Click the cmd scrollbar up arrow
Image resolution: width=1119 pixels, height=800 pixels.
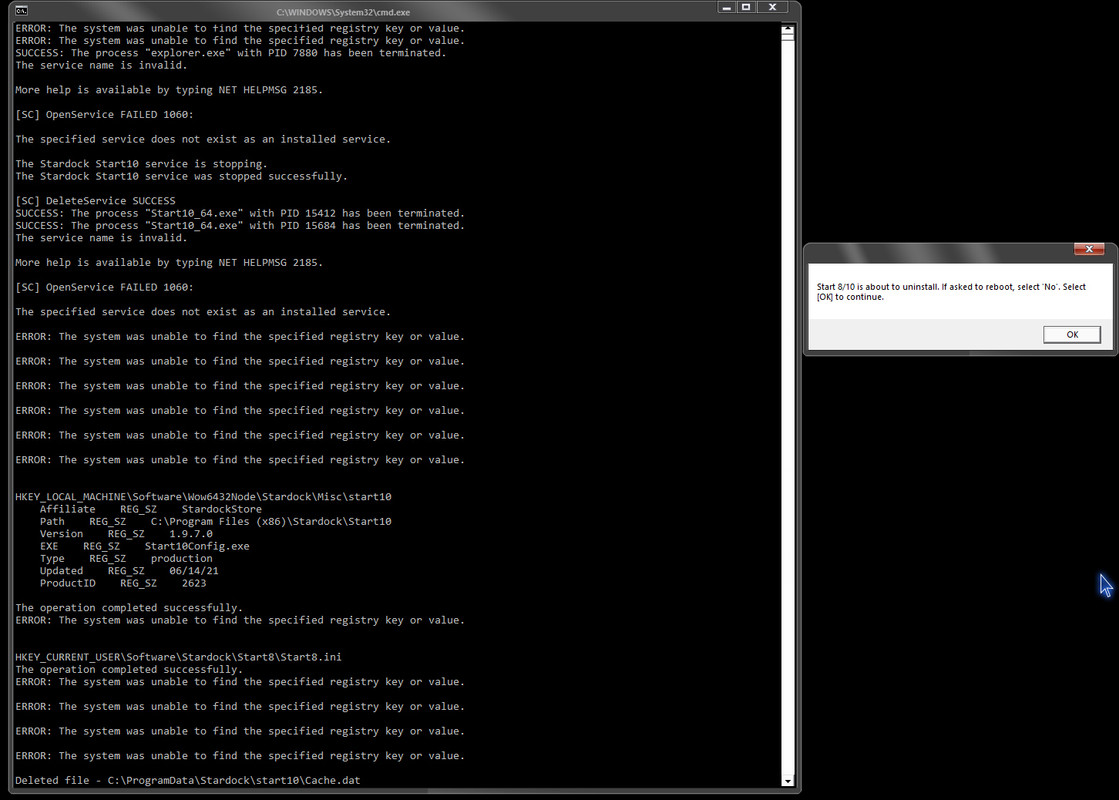(x=787, y=30)
